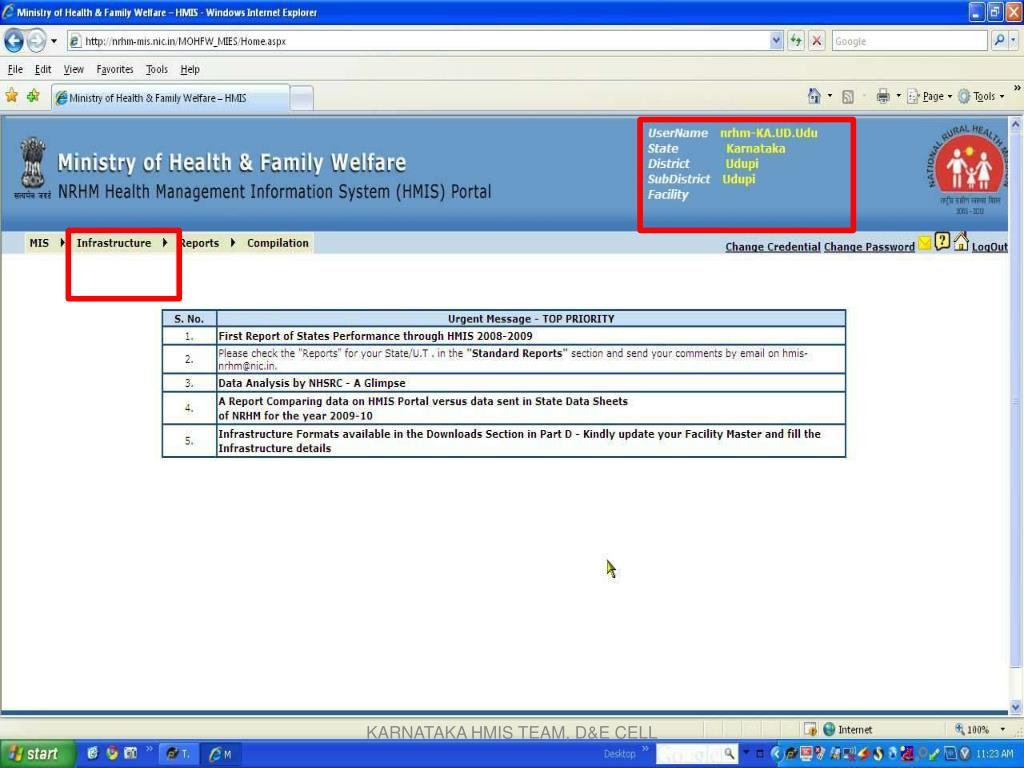Open the Favorites menu

pyautogui.click(x=114, y=69)
